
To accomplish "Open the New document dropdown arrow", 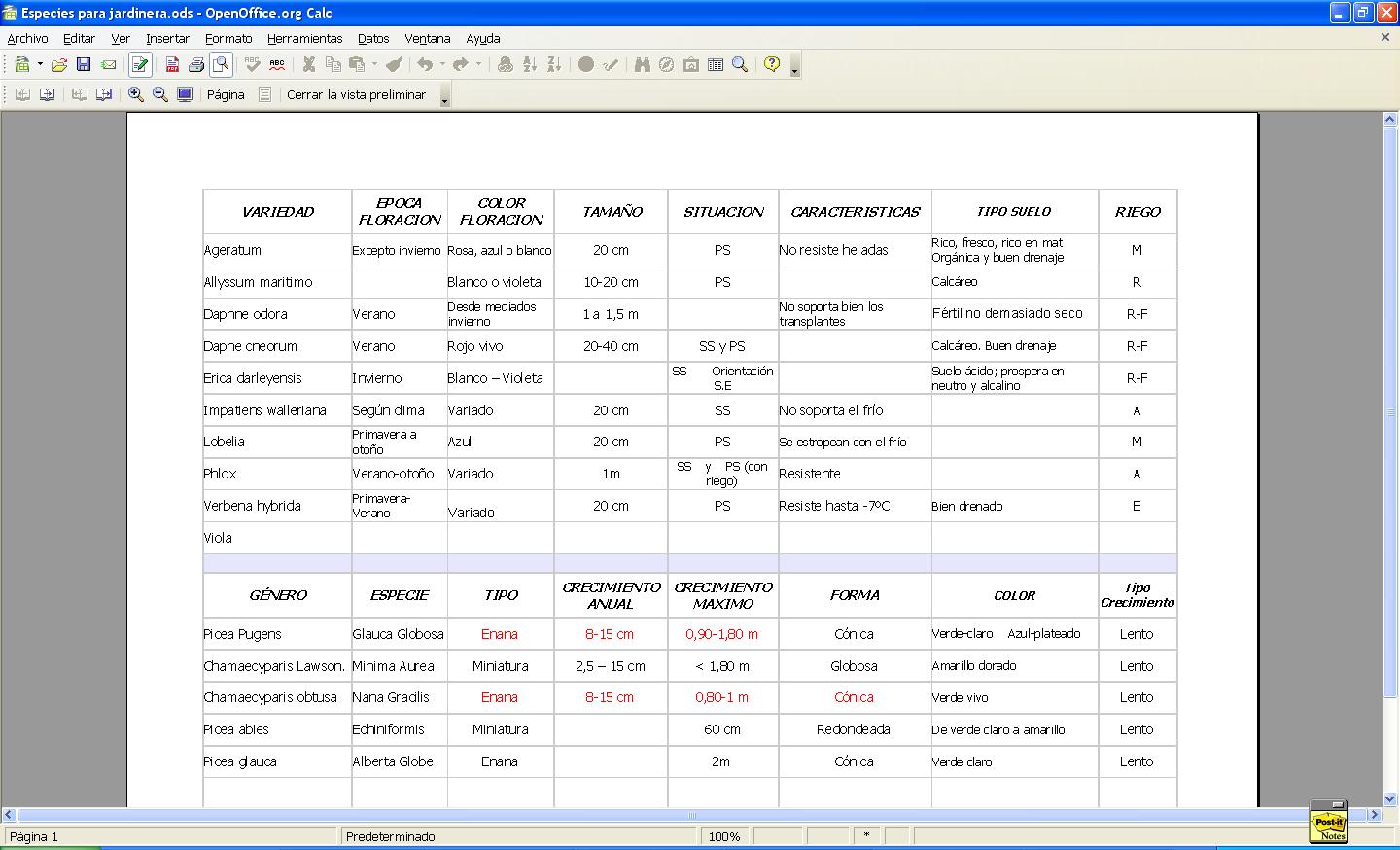I will click(x=40, y=65).
